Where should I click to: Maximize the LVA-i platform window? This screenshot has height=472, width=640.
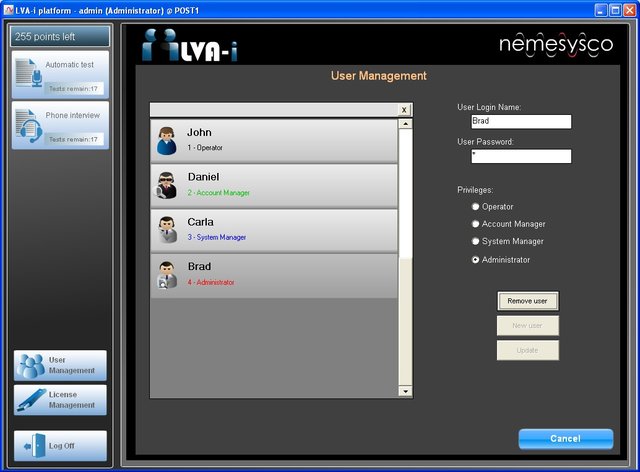click(x=615, y=10)
